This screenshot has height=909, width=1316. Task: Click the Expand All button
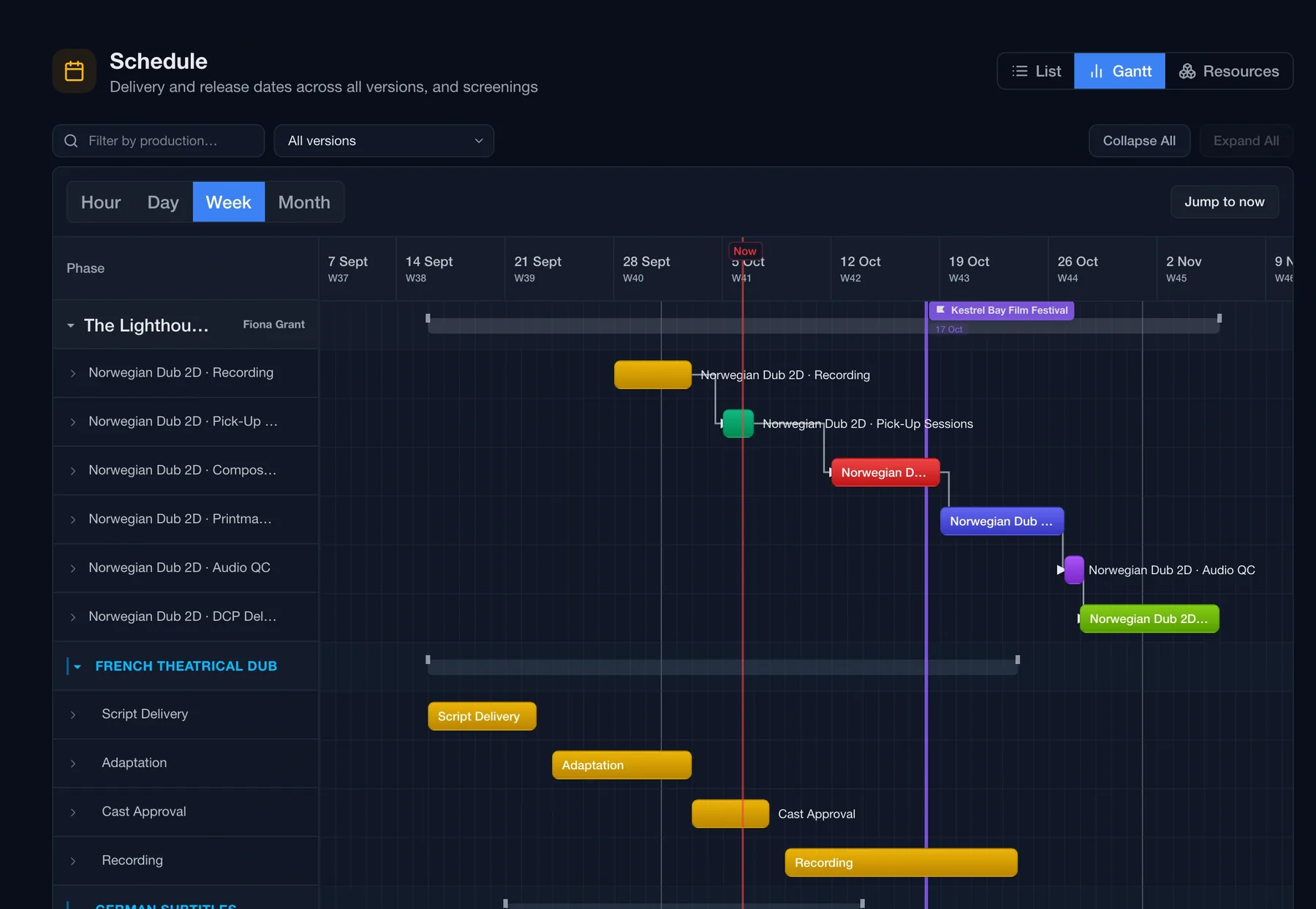point(1246,140)
